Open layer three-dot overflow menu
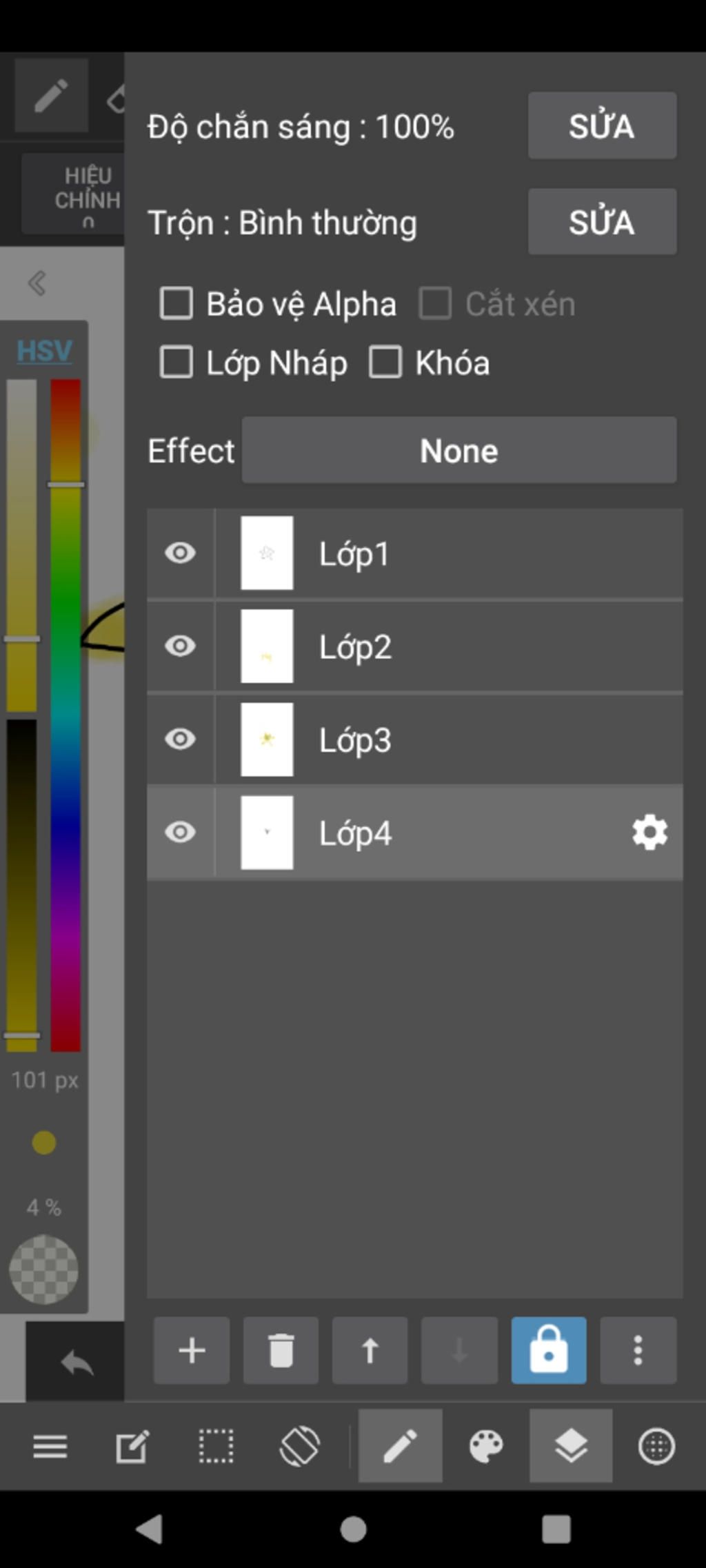Viewport: 706px width, 1568px height. coord(638,1350)
